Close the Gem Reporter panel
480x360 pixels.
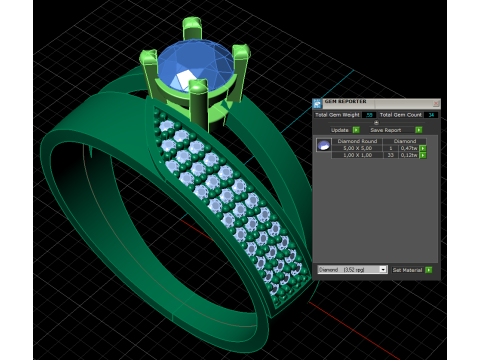coord(436,103)
